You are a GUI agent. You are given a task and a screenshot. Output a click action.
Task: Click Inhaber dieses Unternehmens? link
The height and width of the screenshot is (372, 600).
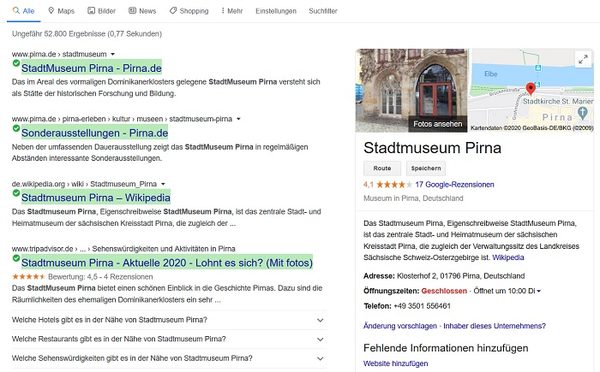[x=494, y=326]
